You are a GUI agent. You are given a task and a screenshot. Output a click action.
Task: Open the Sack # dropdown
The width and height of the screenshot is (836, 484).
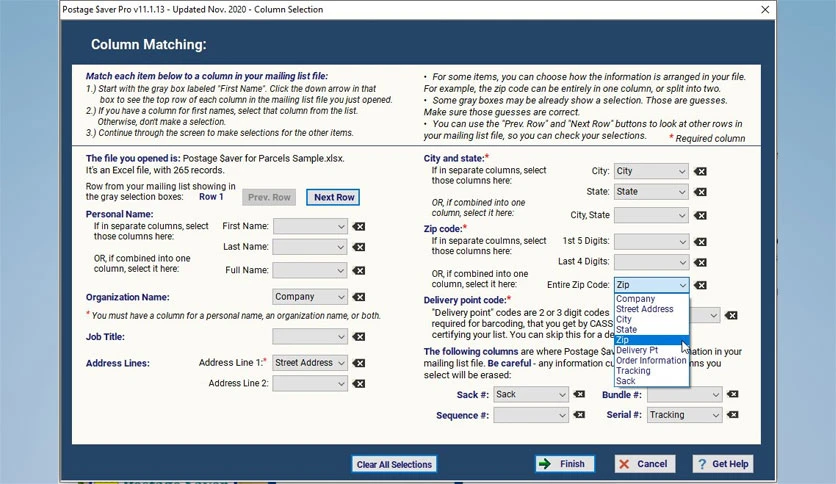(530, 394)
